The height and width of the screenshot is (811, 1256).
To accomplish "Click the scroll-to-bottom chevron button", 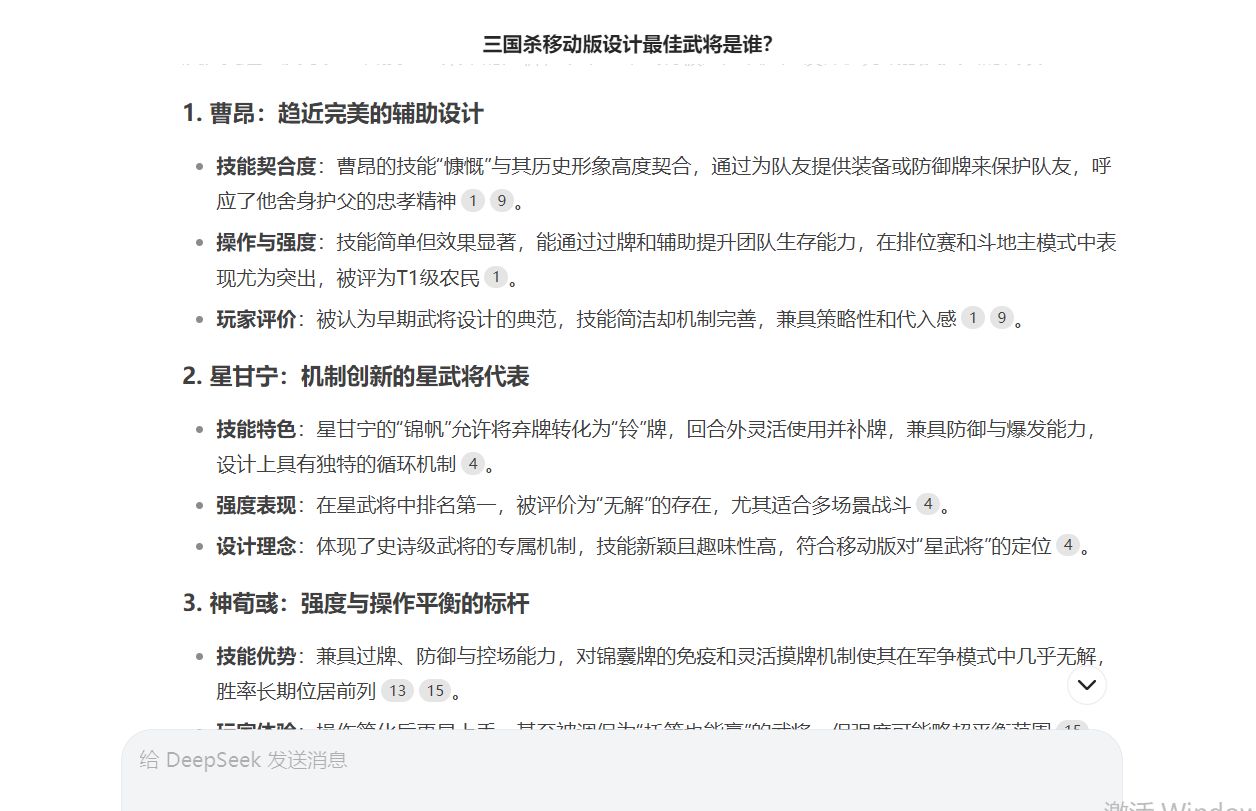I will [1087, 685].
